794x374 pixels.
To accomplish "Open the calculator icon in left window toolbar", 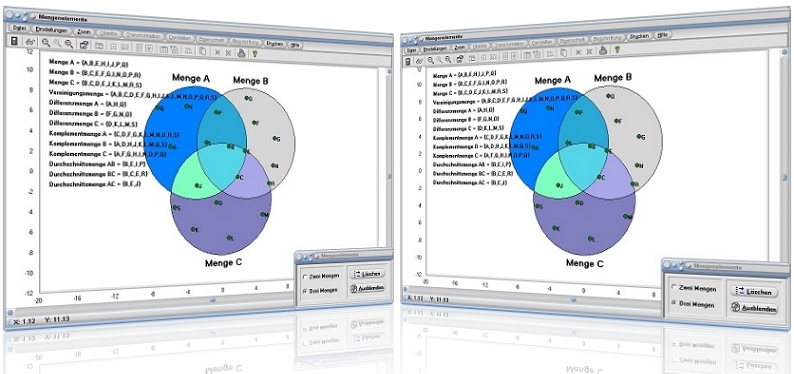I will (15, 41).
